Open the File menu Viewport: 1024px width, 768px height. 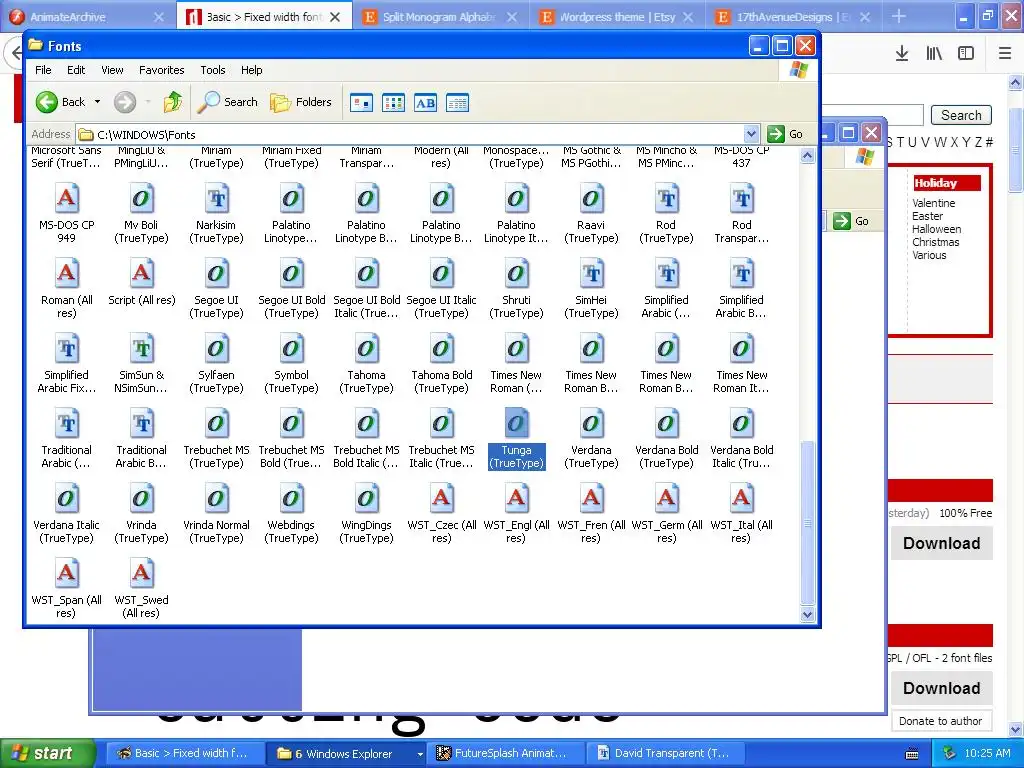(43, 70)
